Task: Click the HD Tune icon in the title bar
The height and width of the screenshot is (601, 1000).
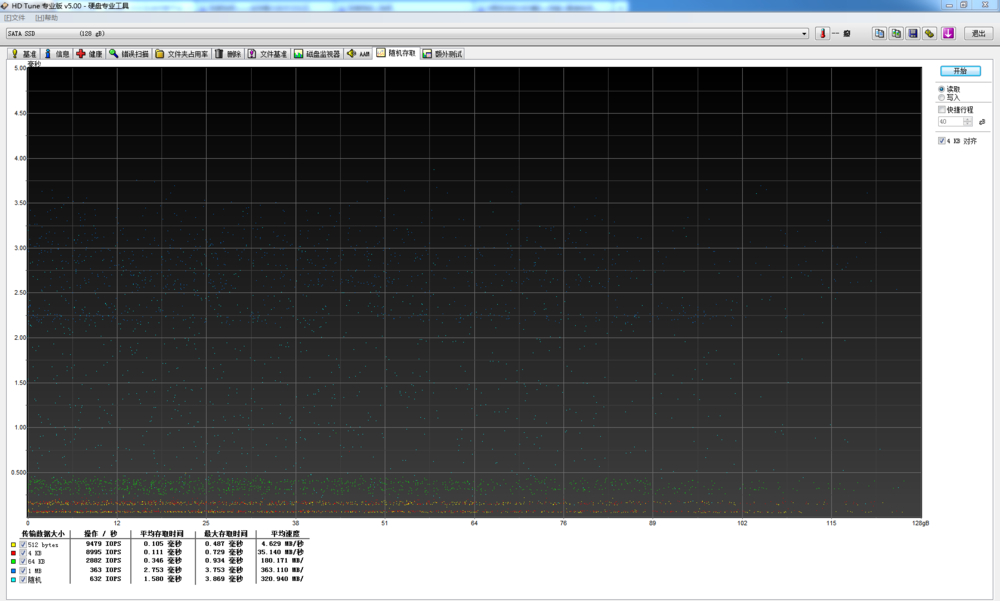Action: tap(4, 5)
